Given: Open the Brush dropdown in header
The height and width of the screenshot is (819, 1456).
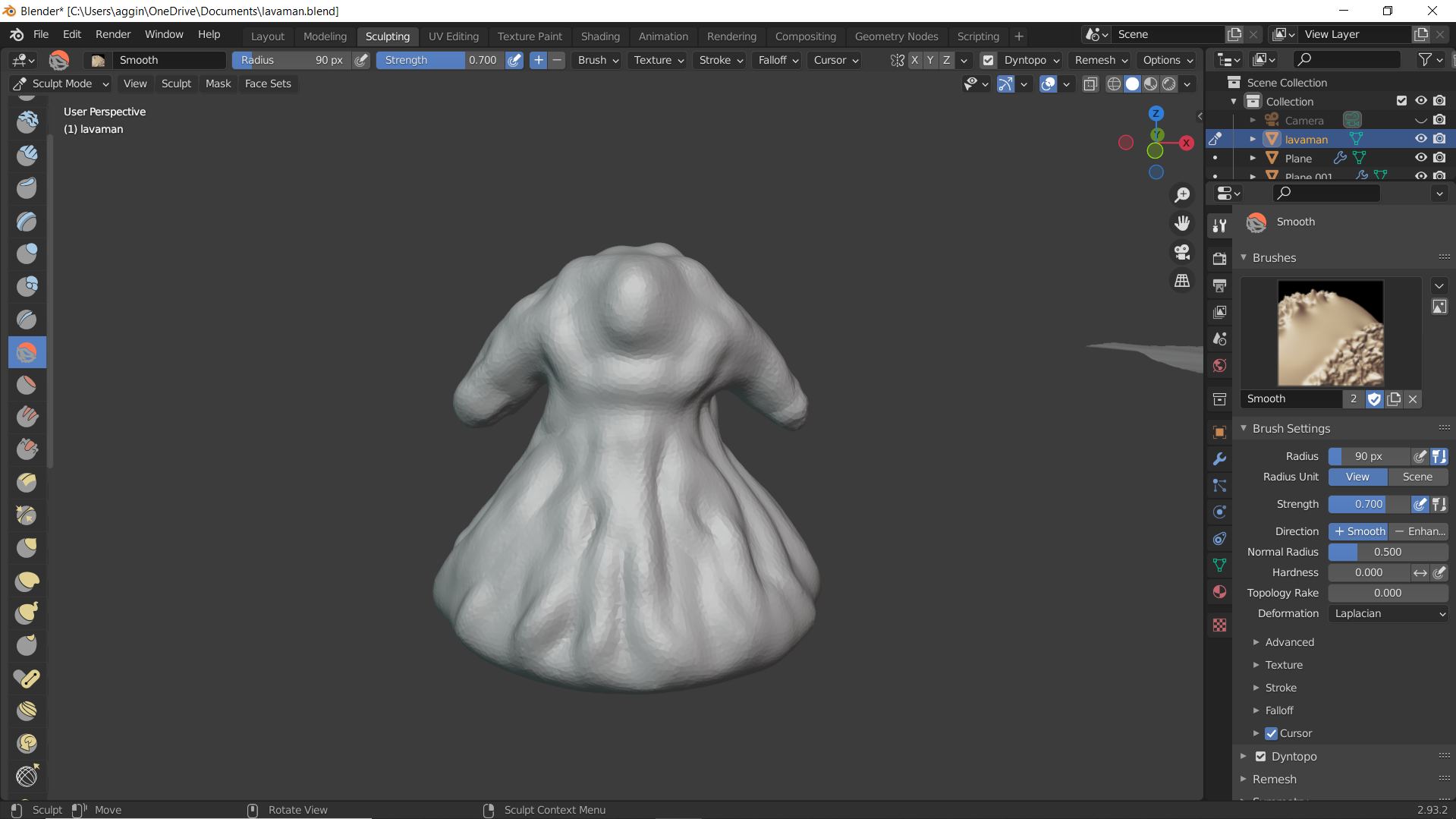Looking at the screenshot, I should coord(598,60).
